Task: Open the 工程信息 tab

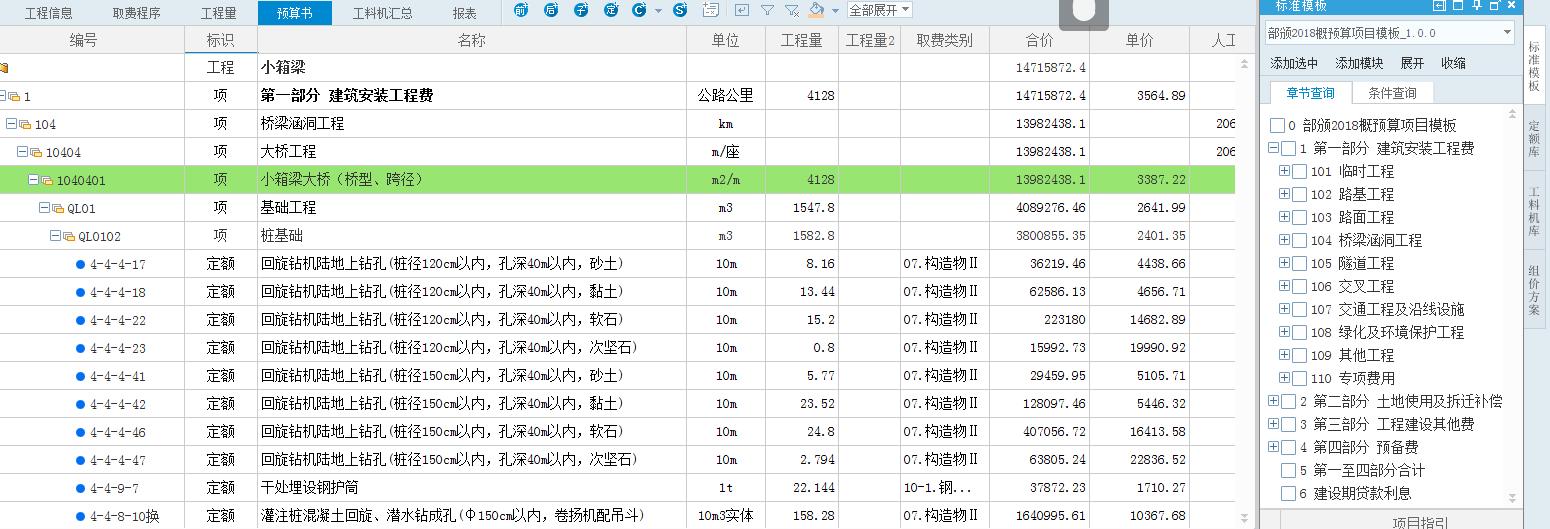Action: pyautogui.click(x=48, y=13)
